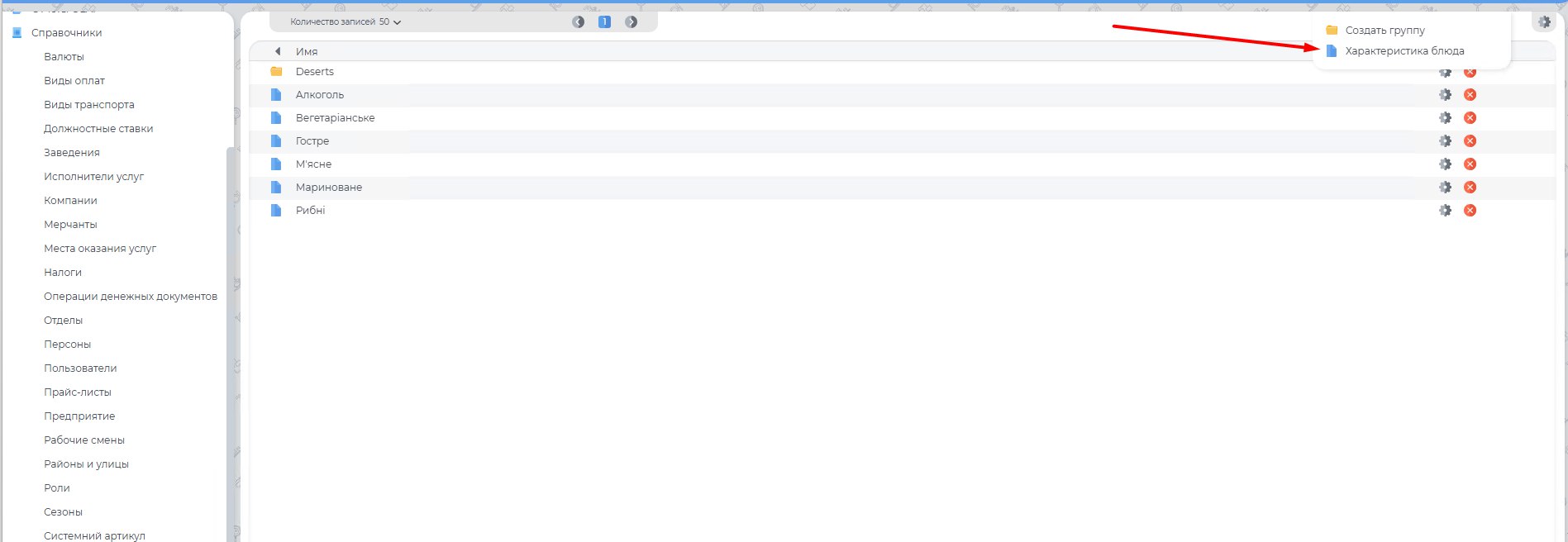Click the sidebar vertical scrollbar
Screen dimensions: 1568x542
pyautogui.click(x=231, y=330)
